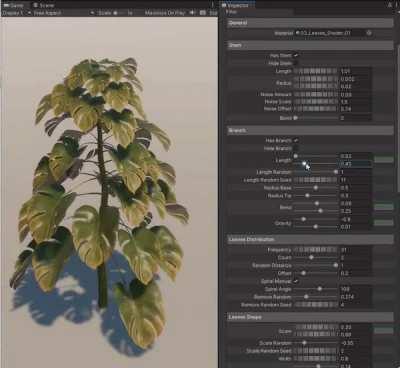This screenshot has width=400, height=368.
Task: Click the Stem Noise Amount value field
Action: coord(355,94)
